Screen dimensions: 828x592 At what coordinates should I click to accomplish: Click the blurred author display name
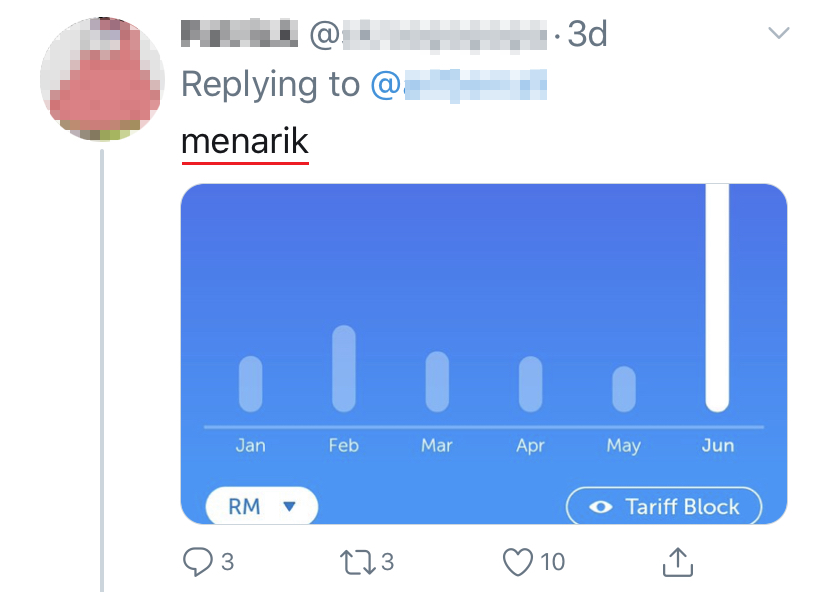pyautogui.click(x=240, y=34)
